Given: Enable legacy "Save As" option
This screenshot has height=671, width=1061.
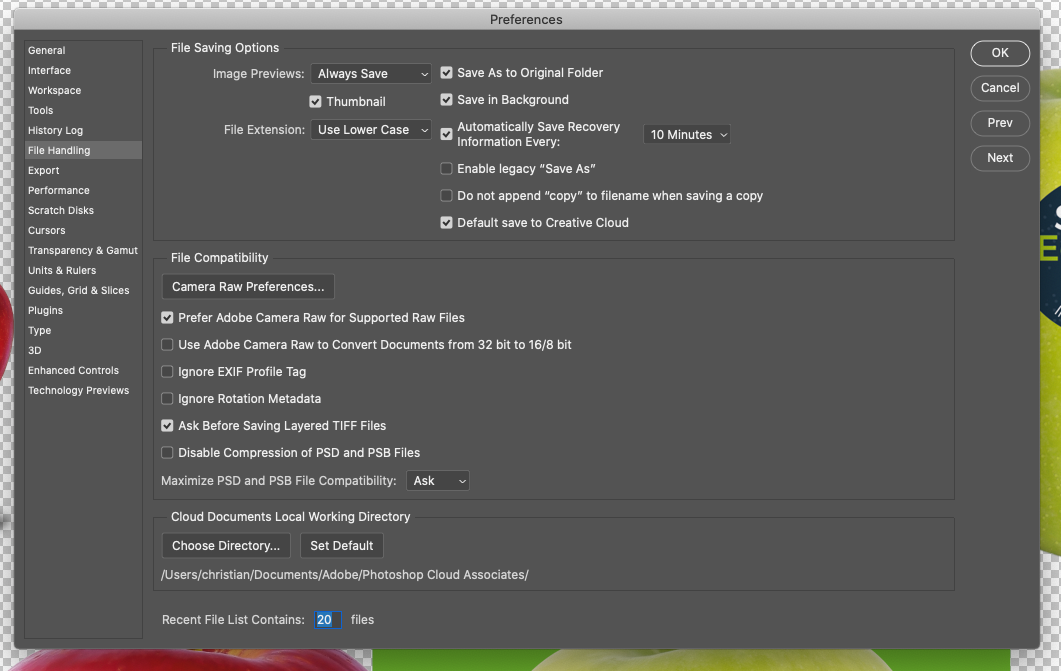Looking at the screenshot, I should coord(446,168).
